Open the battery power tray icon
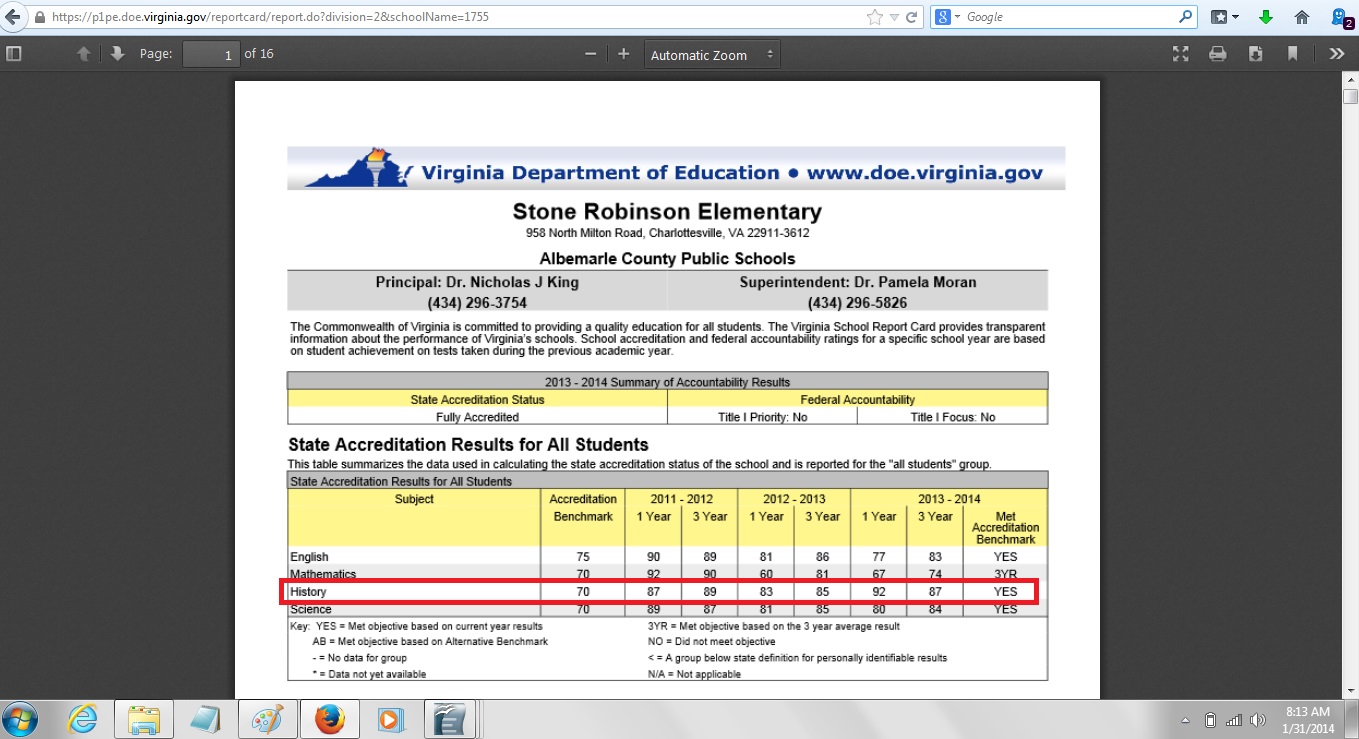The height and width of the screenshot is (739, 1359). pyautogui.click(x=1210, y=720)
